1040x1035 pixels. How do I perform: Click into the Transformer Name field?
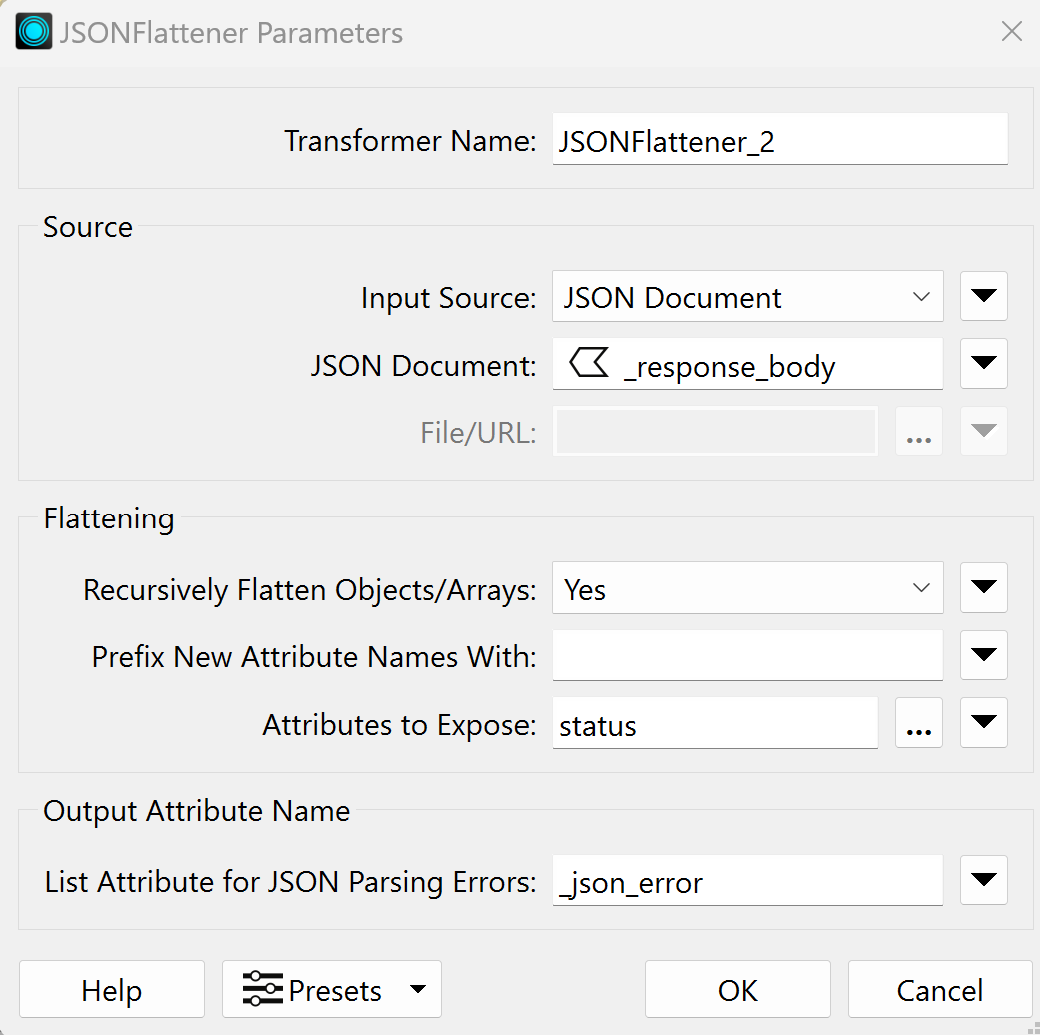tap(779, 140)
